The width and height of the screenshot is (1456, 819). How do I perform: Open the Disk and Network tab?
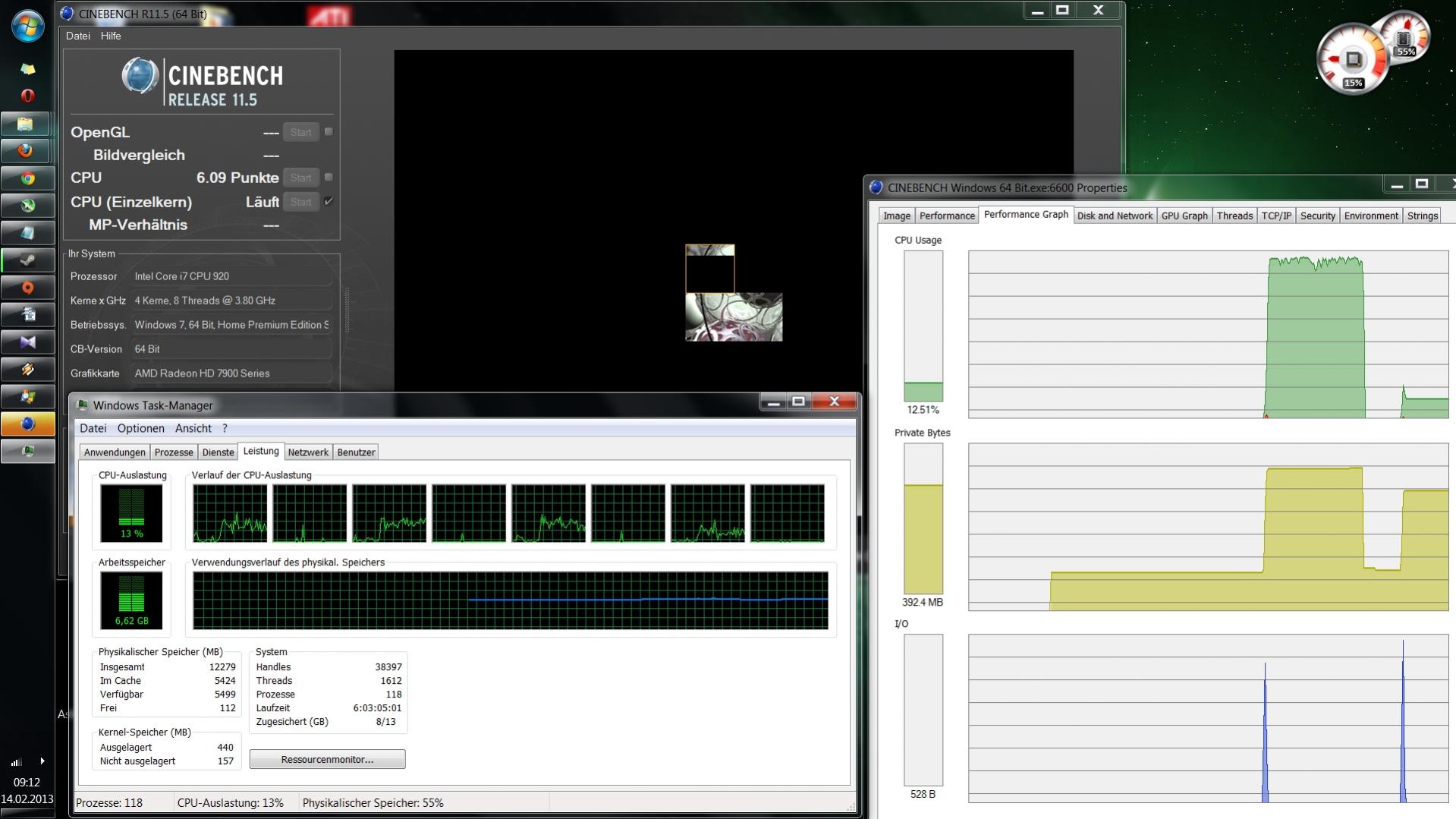coord(1115,216)
